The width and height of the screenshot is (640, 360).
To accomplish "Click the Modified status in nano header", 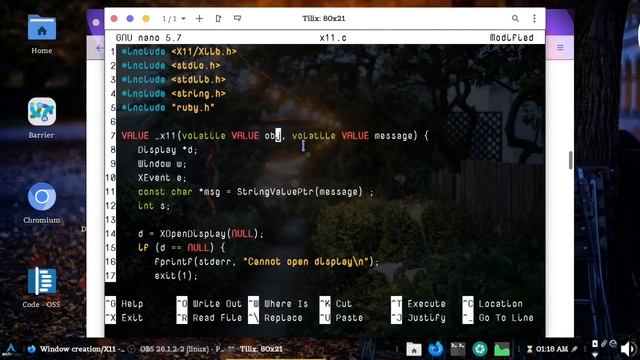I will click(x=511, y=38).
